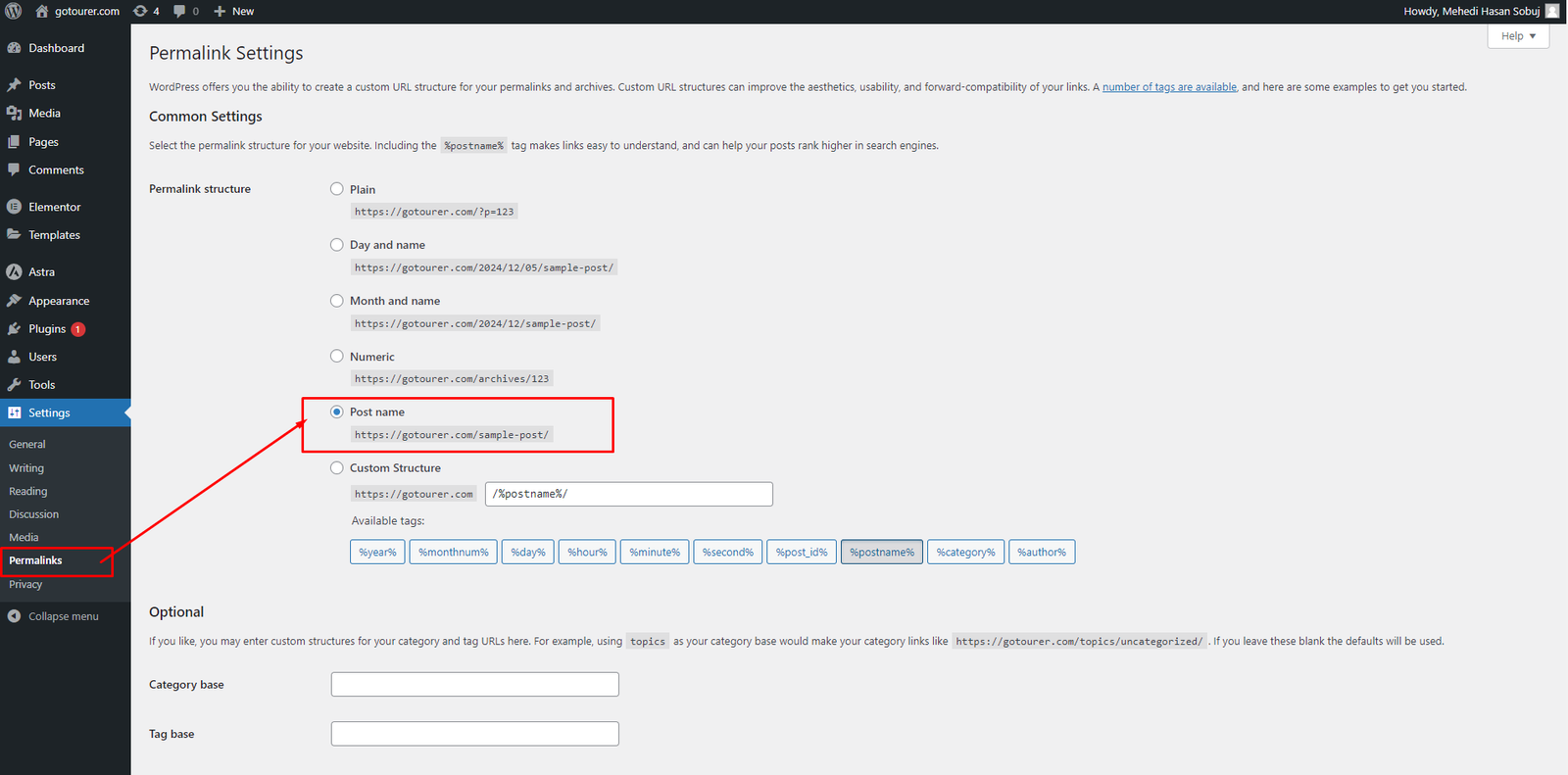Image resolution: width=1568 pixels, height=775 pixels.
Task: Click the Plugins update badge showing 1
Action: click(78, 329)
